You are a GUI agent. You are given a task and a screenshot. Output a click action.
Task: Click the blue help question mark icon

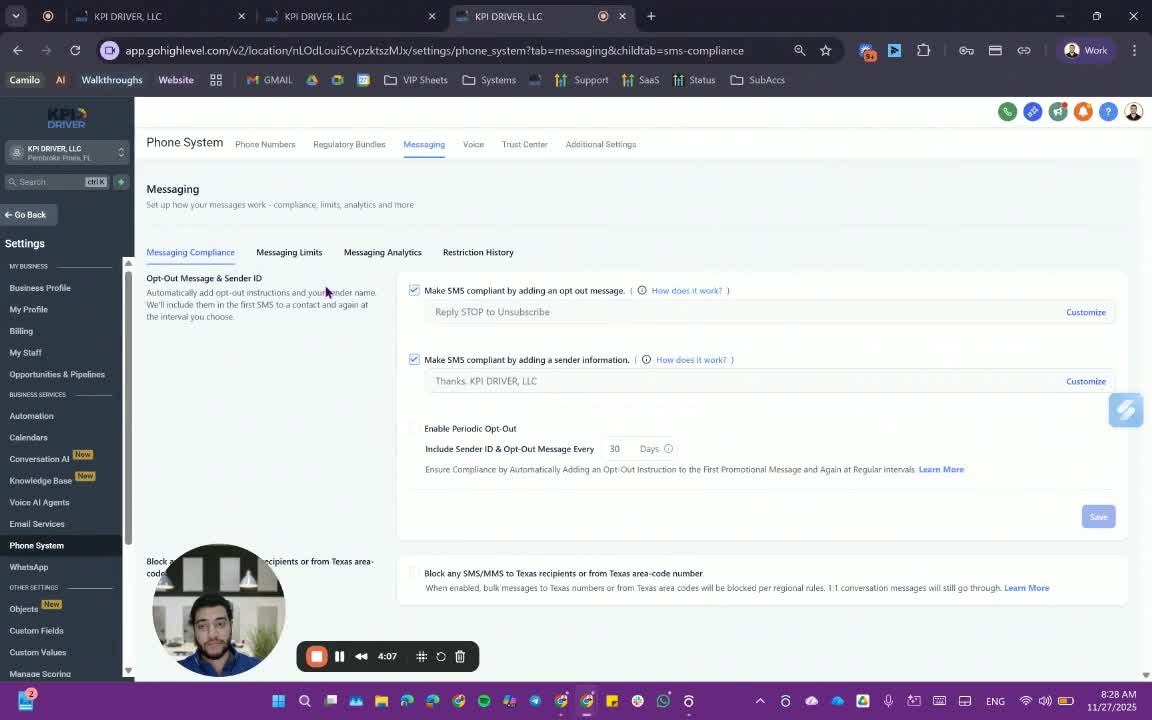[1108, 112]
